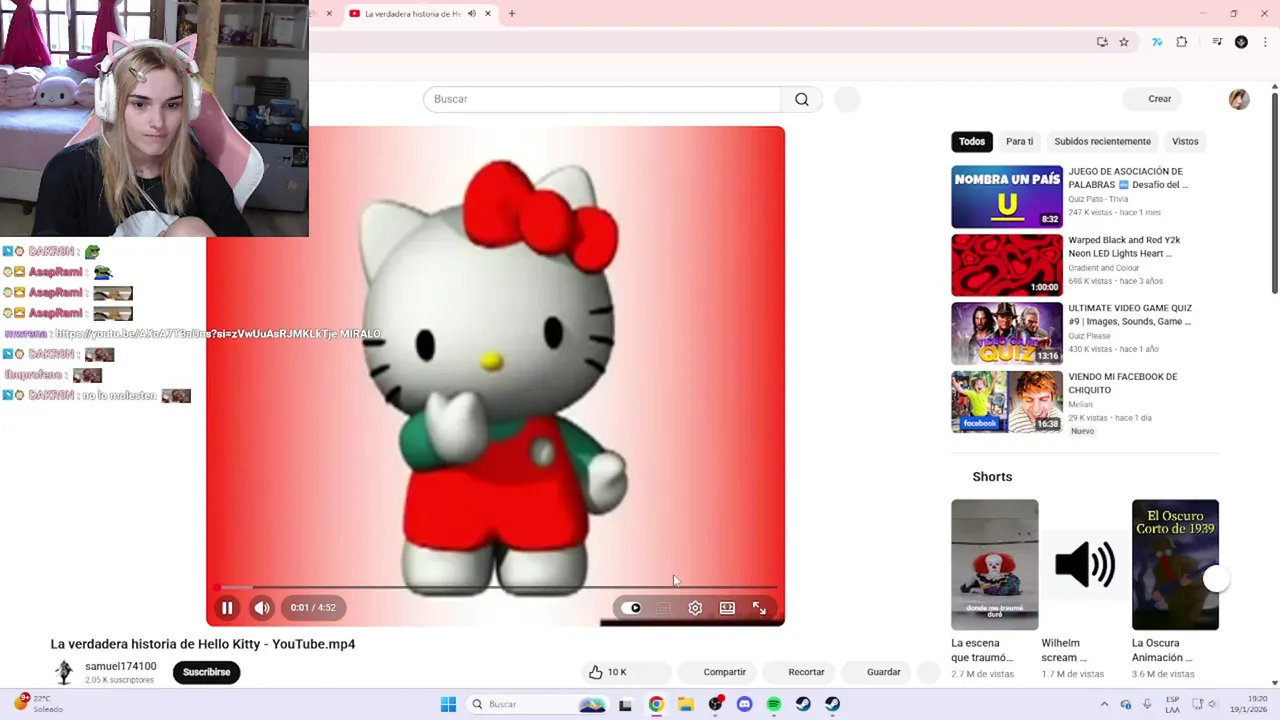
Task: Select the Para ti filter chip
Action: [1019, 141]
